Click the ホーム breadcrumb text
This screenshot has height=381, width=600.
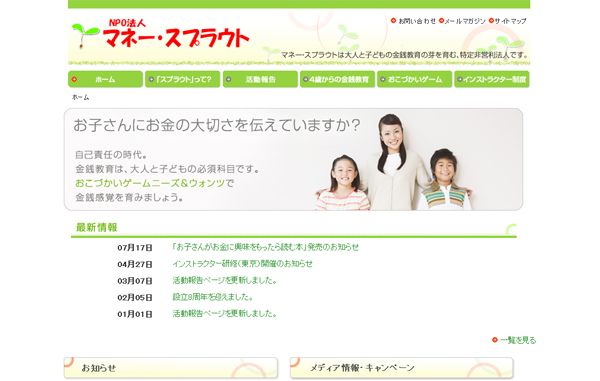(x=80, y=98)
